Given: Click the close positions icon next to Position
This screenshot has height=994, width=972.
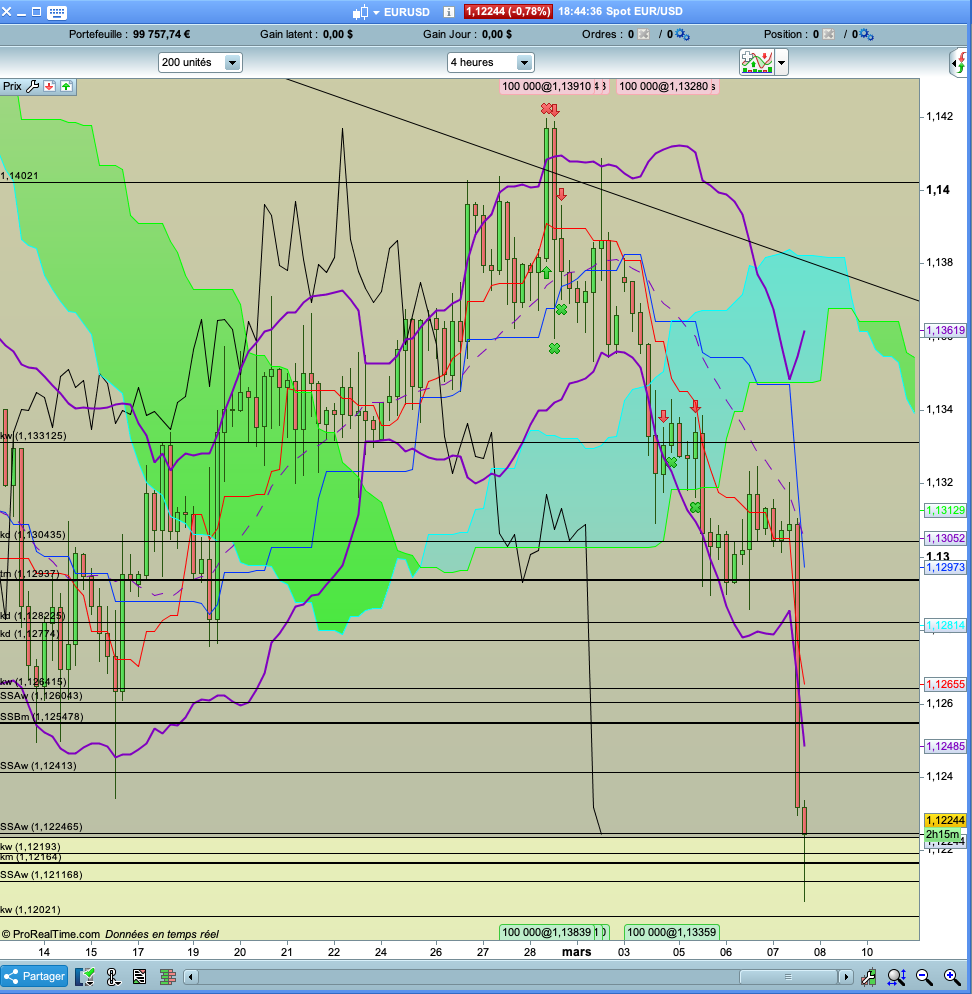Looking at the screenshot, I should tap(828, 34).
